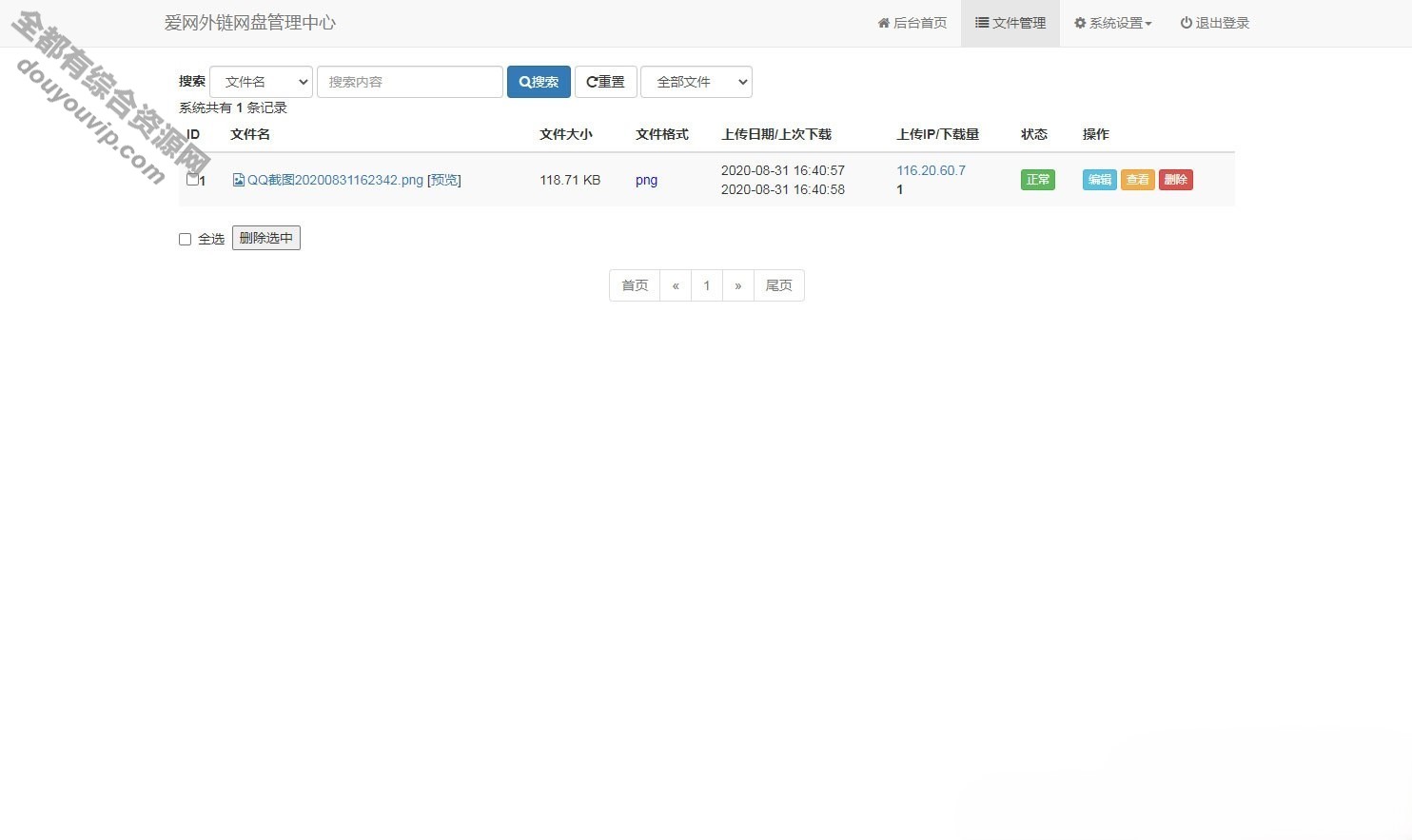Click the 文件大小 column header
The width and height of the screenshot is (1412, 840).
[566, 134]
